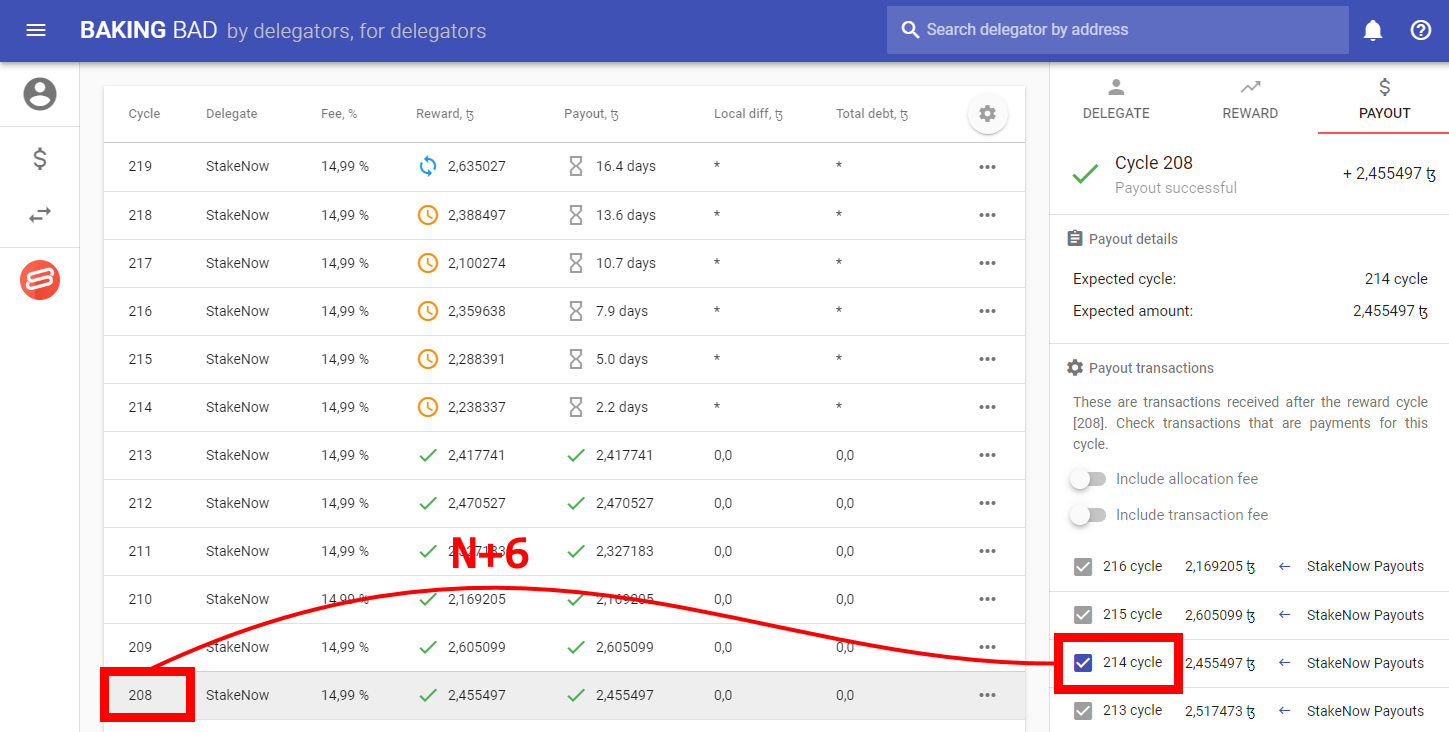Viewport: 1449px width, 732px height.
Task: Open more options for cycle 208
Action: pos(987,695)
